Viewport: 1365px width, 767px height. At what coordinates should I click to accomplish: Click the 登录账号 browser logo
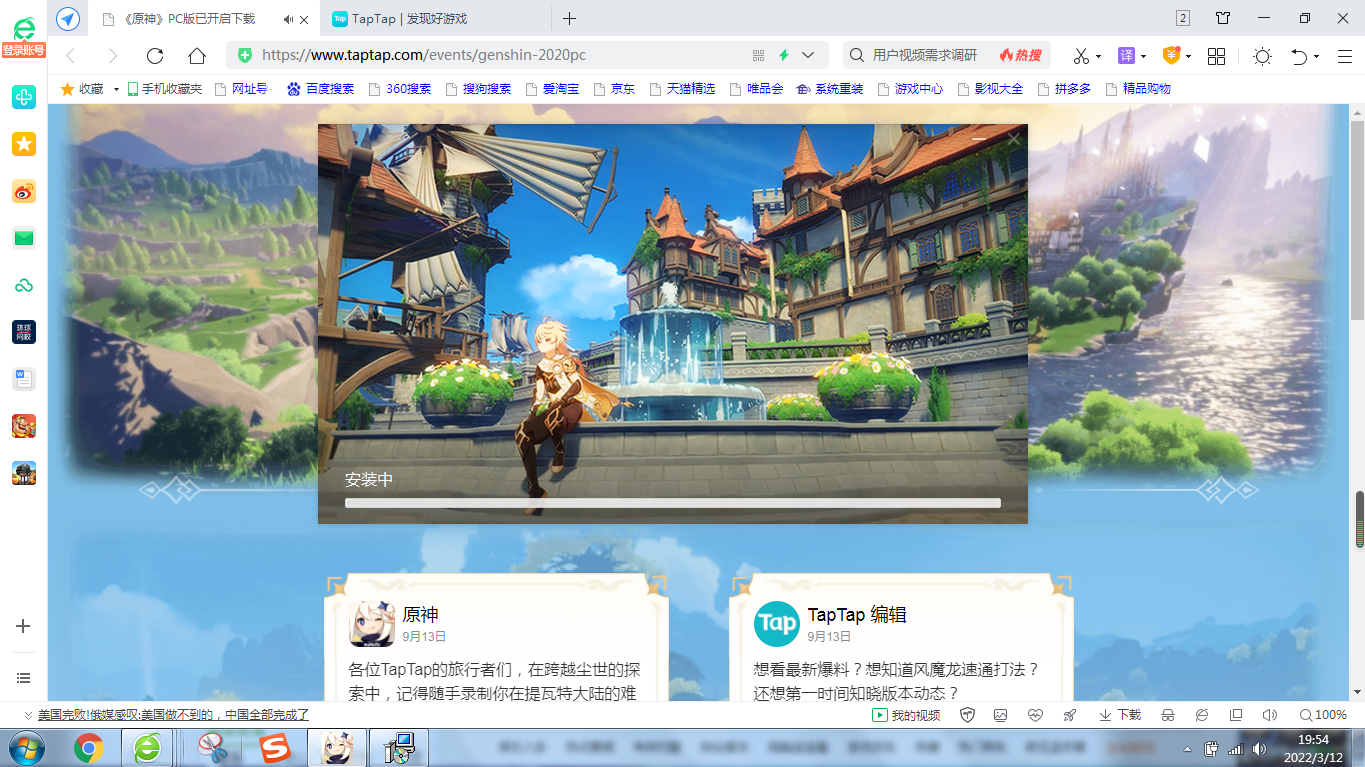click(23, 36)
